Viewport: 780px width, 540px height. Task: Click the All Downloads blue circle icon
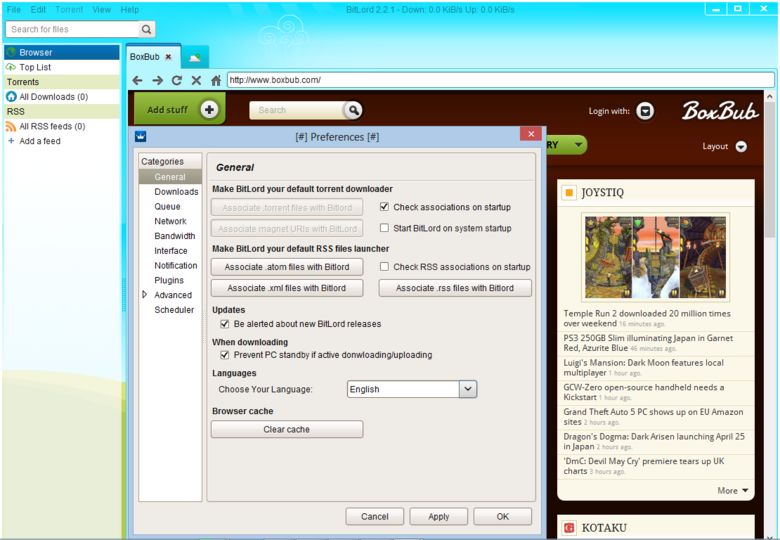(11, 96)
